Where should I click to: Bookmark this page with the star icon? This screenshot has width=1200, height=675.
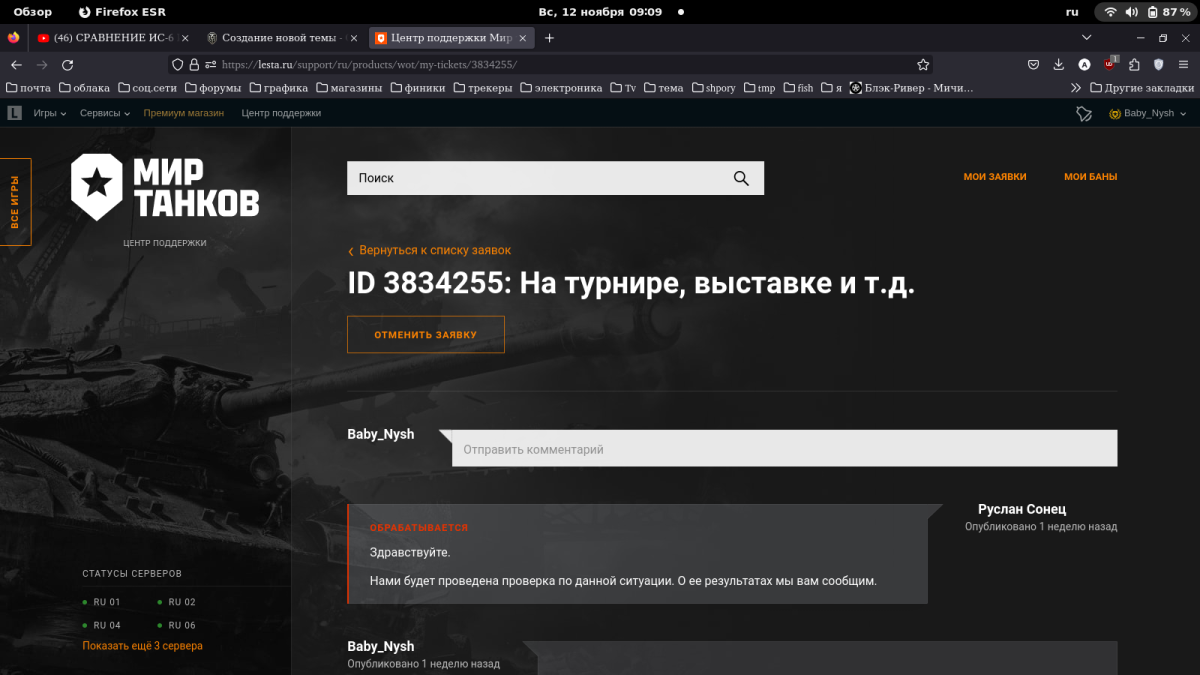[923, 64]
